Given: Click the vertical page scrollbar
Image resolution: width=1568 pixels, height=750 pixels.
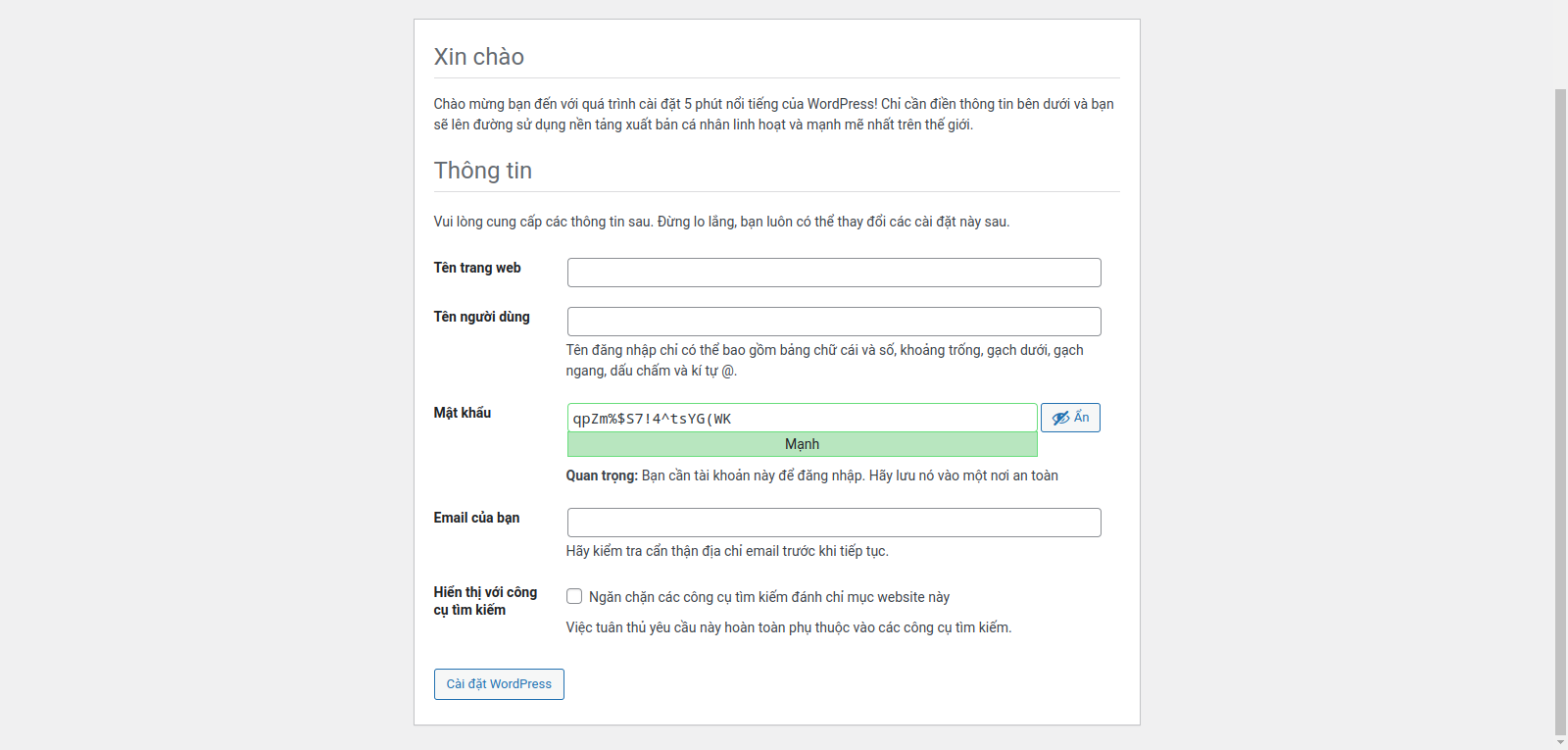Looking at the screenshot, I should (1560, 392).
